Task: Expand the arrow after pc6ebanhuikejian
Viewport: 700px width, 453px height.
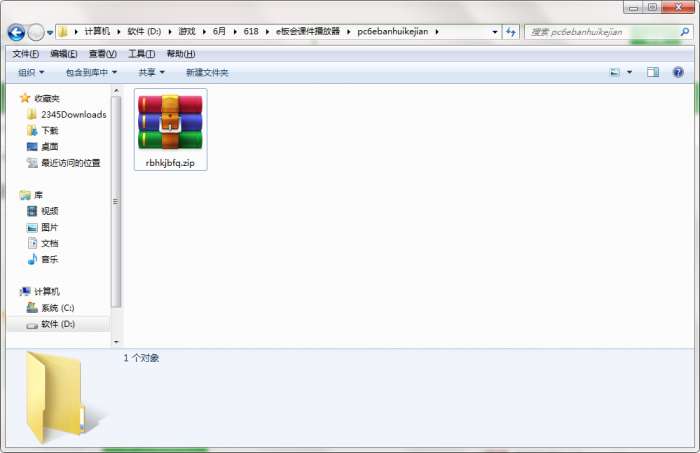Action: [437, 32]
